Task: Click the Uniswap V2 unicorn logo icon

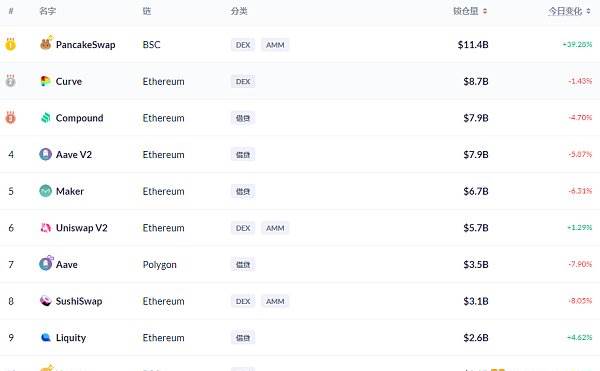Action: pos(46,228)
